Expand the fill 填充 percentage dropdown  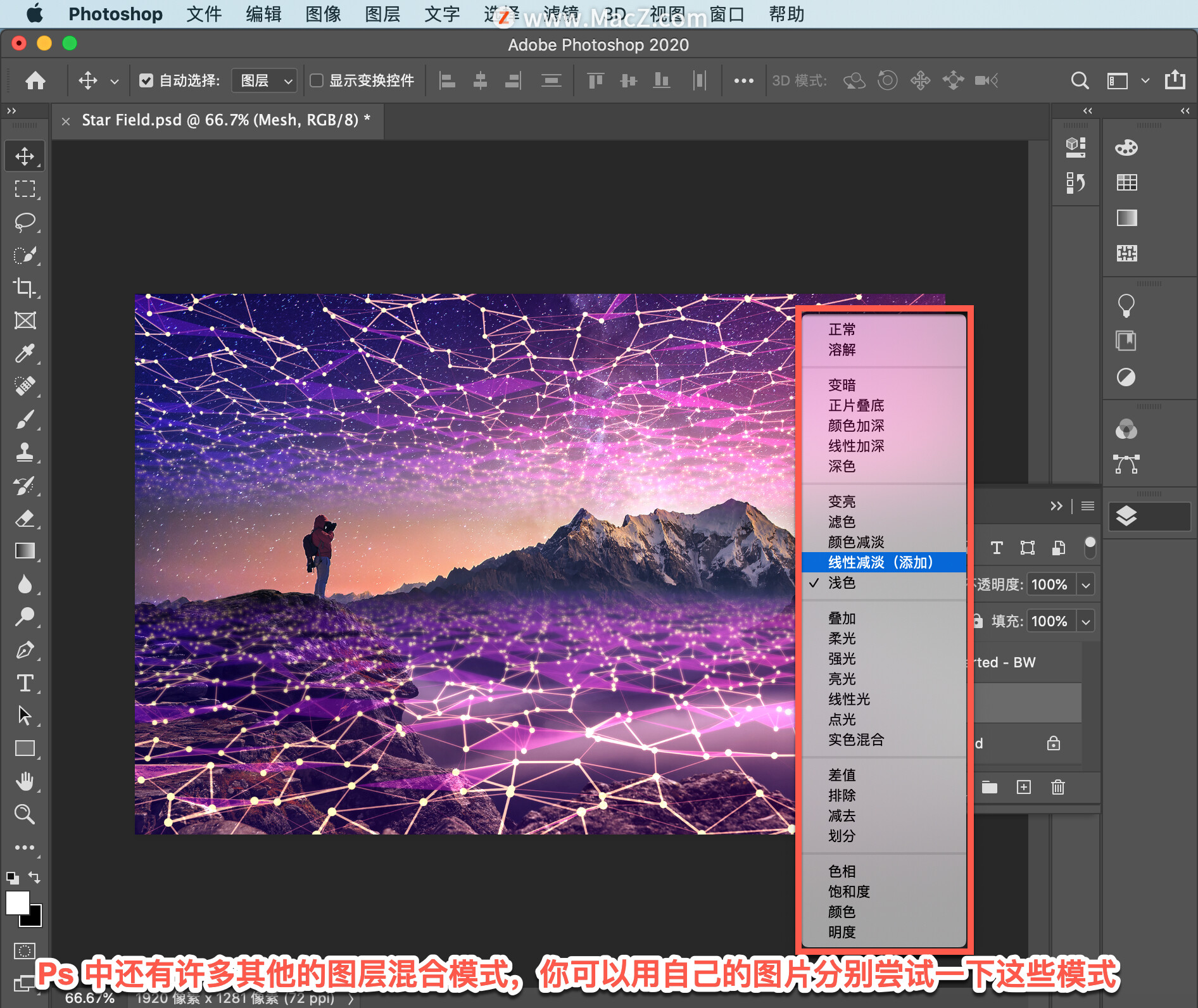1086,622
